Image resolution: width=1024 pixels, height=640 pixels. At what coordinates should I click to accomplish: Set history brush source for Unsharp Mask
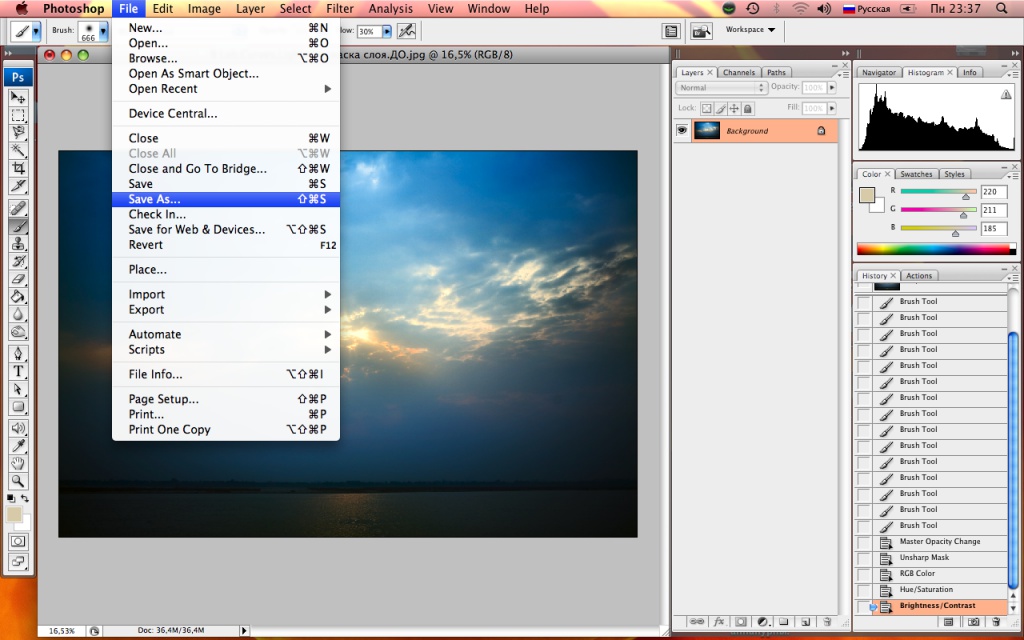point(863,558)
